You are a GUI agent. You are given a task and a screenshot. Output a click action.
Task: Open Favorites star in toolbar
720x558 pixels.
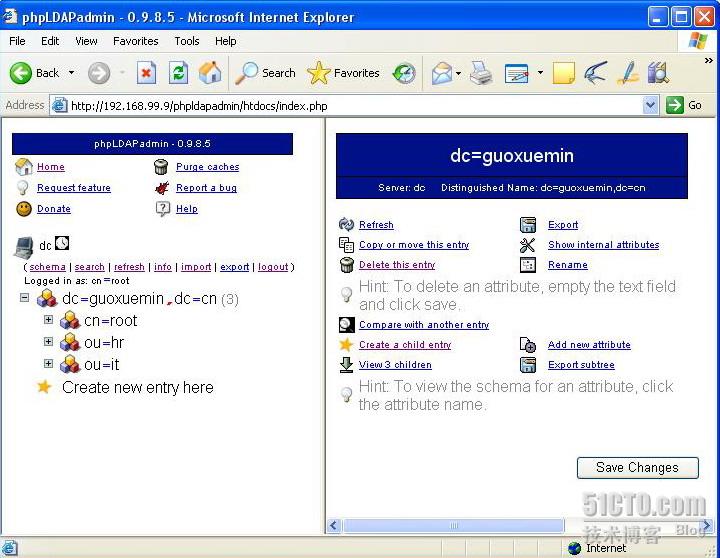click(318, 73)
